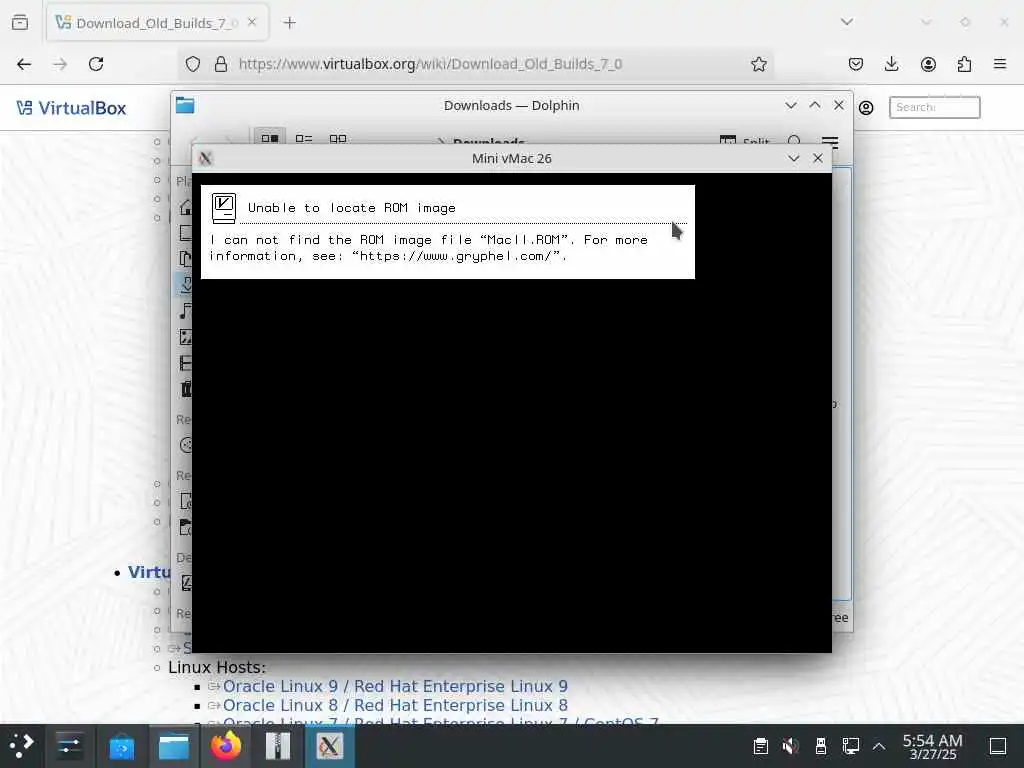Screen dimensions: 1024x768
Task: Open Discover software center from taskbar
Action: (121, 746)
